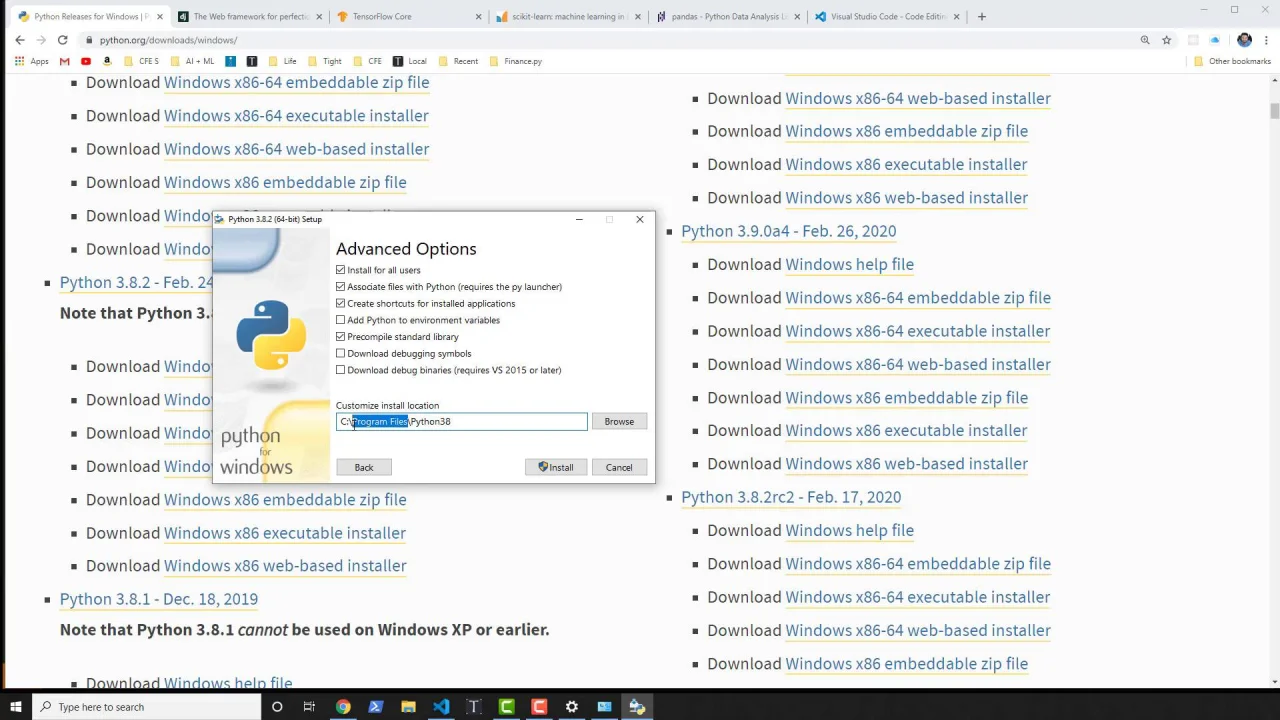Open AI + ML bookmarks folder
The image size is (1280, 720).
tap(192, 61)
